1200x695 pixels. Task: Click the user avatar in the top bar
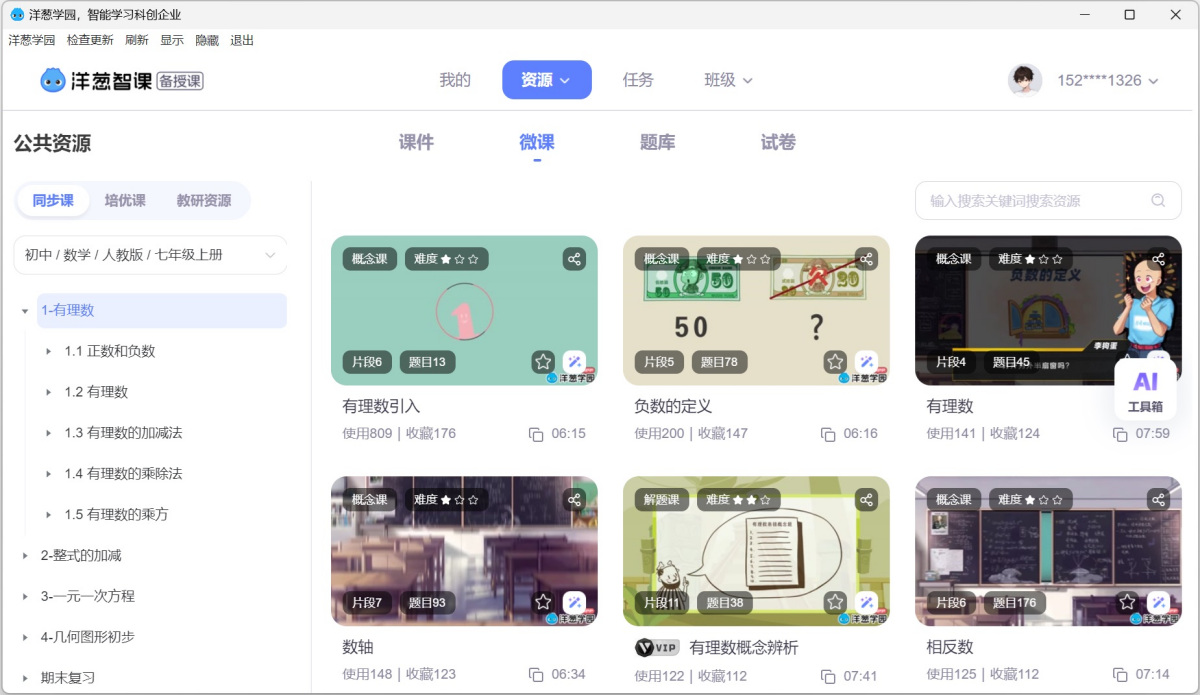tap(1024, 79)
